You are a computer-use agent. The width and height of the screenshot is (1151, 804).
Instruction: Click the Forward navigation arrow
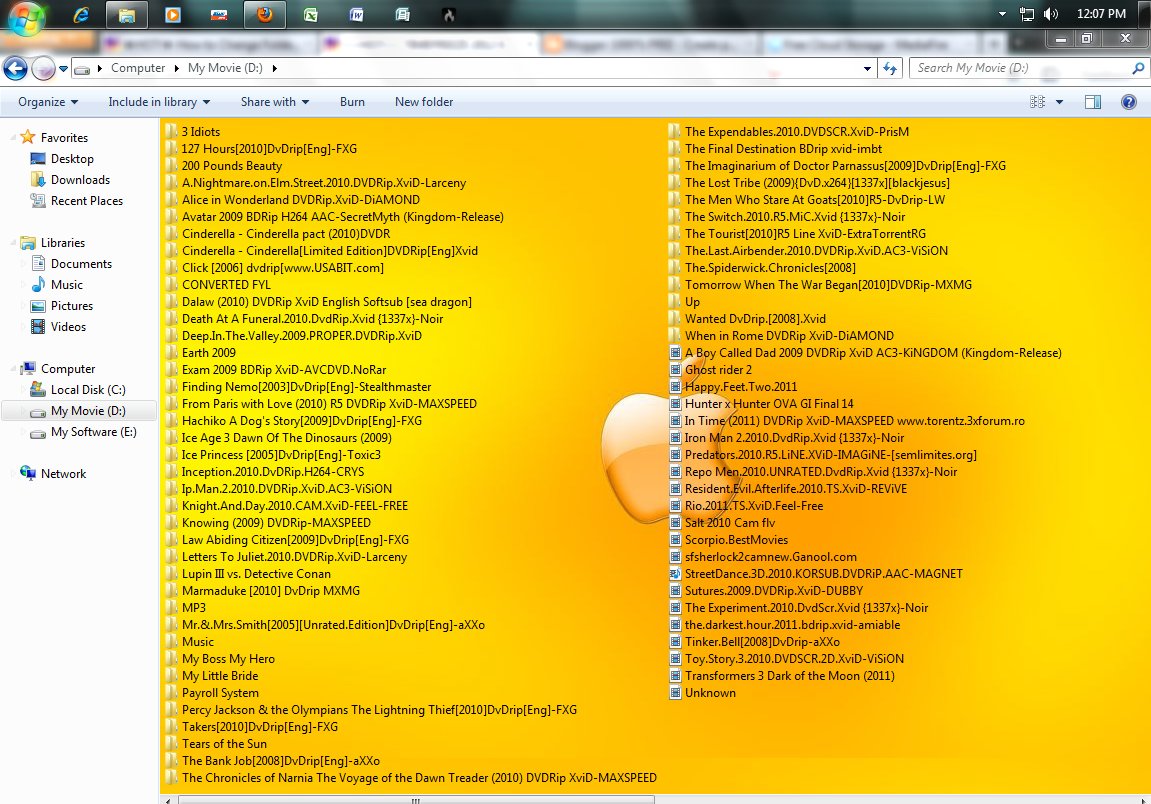[43, 68]
